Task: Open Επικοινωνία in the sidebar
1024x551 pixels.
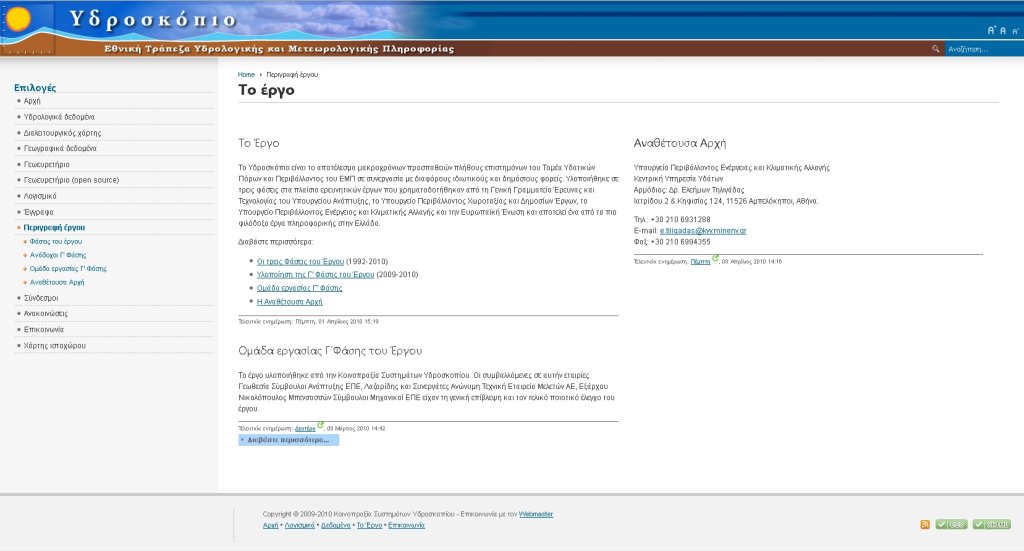Action: [x=44, y=330]
